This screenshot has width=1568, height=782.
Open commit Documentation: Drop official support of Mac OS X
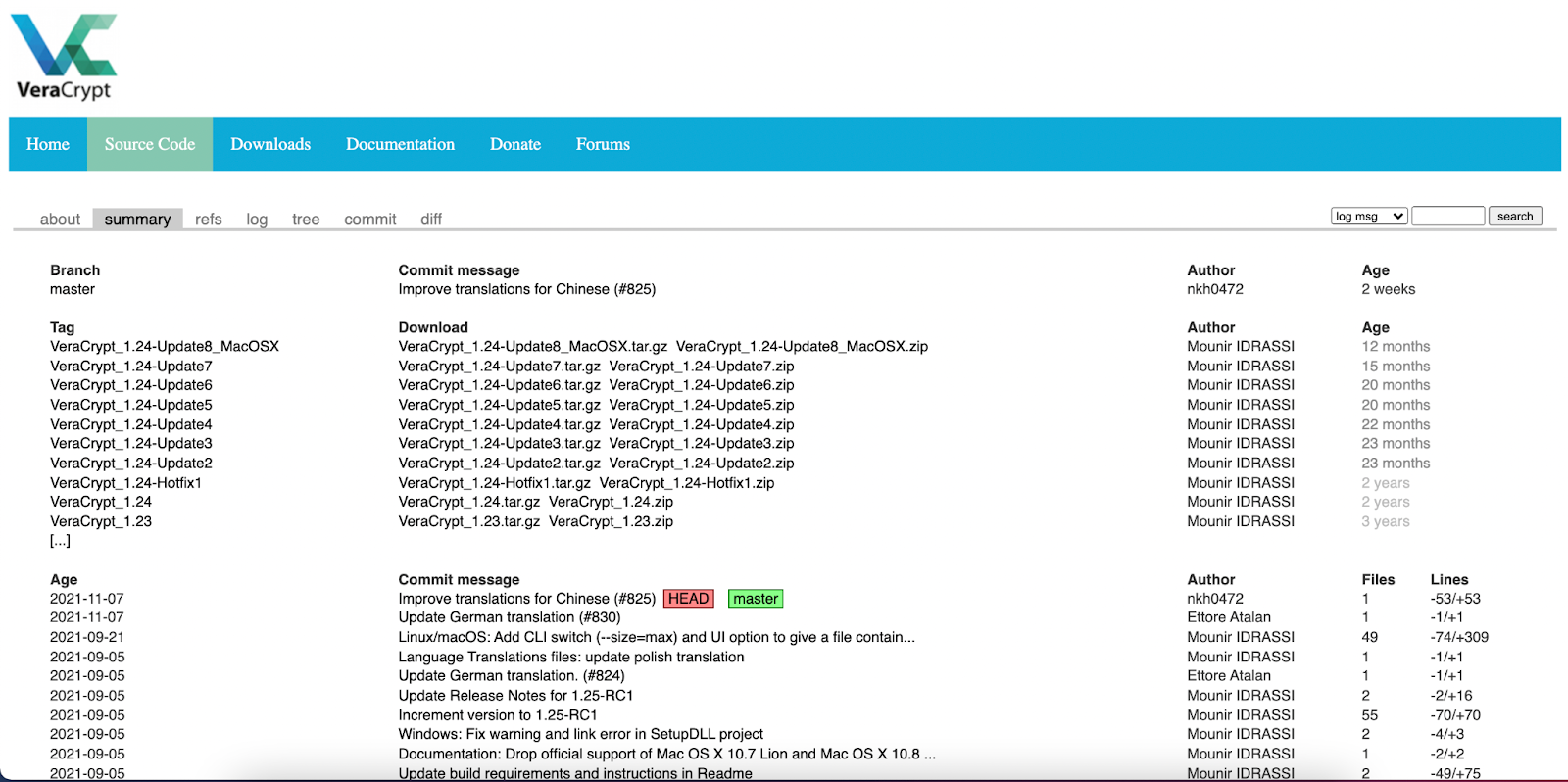(666, 754)
